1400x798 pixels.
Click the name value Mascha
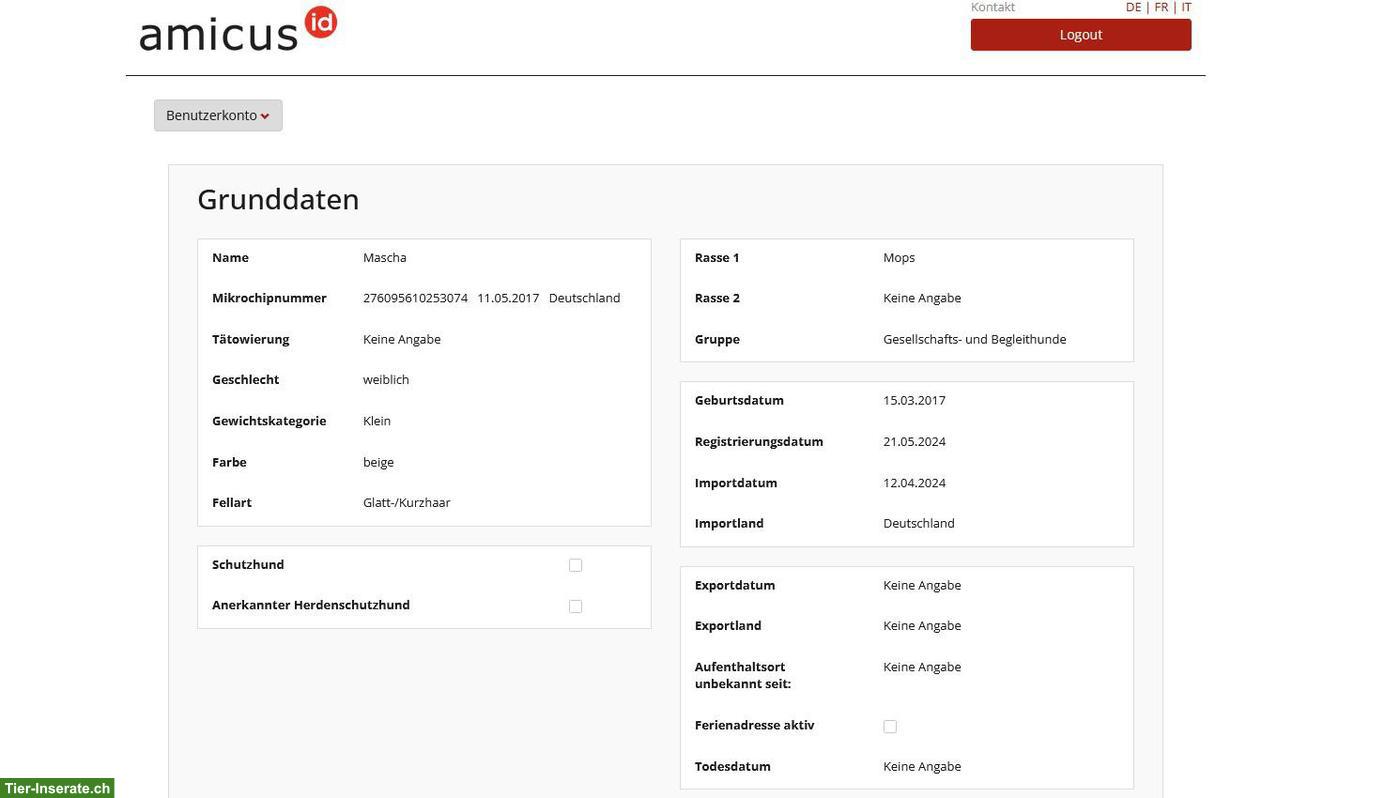[384, 257]
